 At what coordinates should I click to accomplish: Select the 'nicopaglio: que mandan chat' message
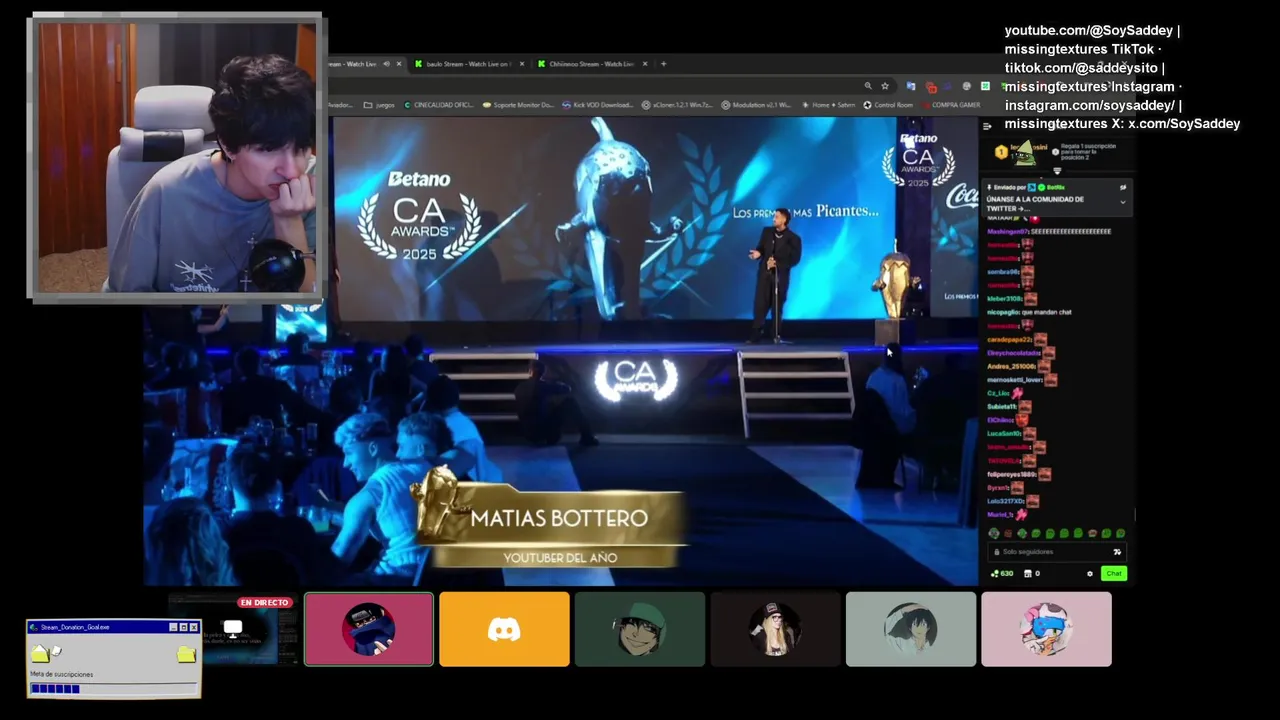1029,312
